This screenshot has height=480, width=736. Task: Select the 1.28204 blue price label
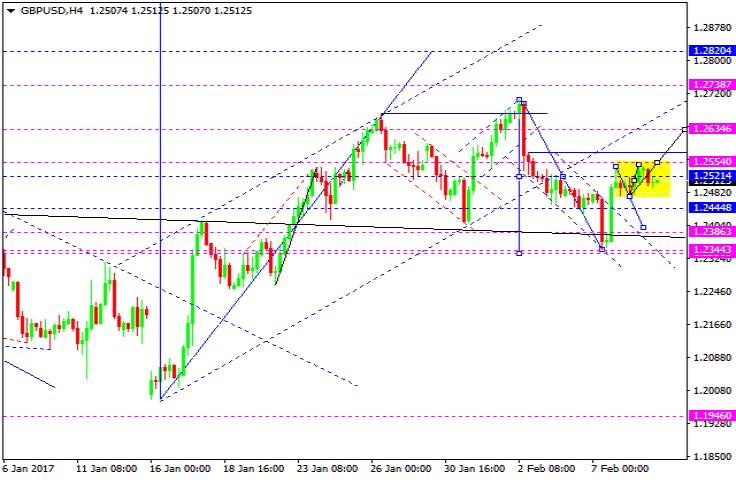pyautogui.click(x=712, y=51)
